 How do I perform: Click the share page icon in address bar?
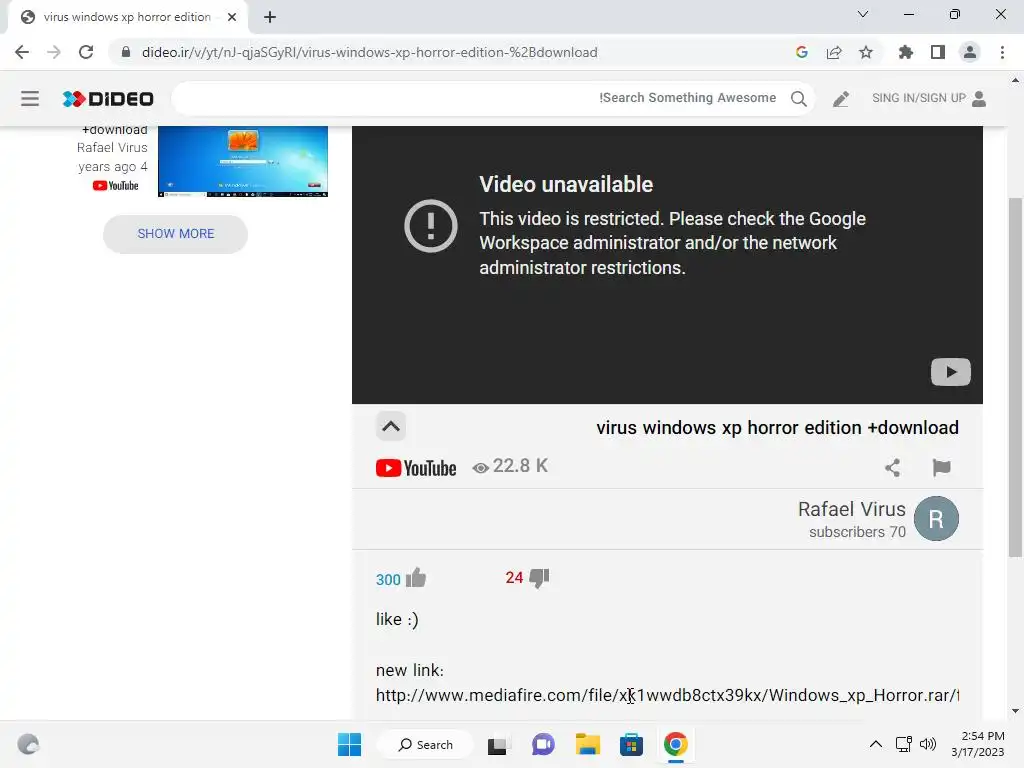pos(834,52)
